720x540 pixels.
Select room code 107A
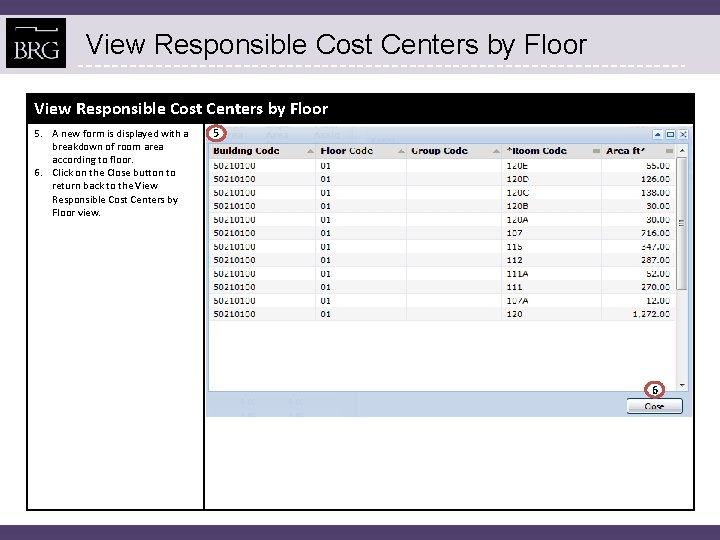coord(518,301)
